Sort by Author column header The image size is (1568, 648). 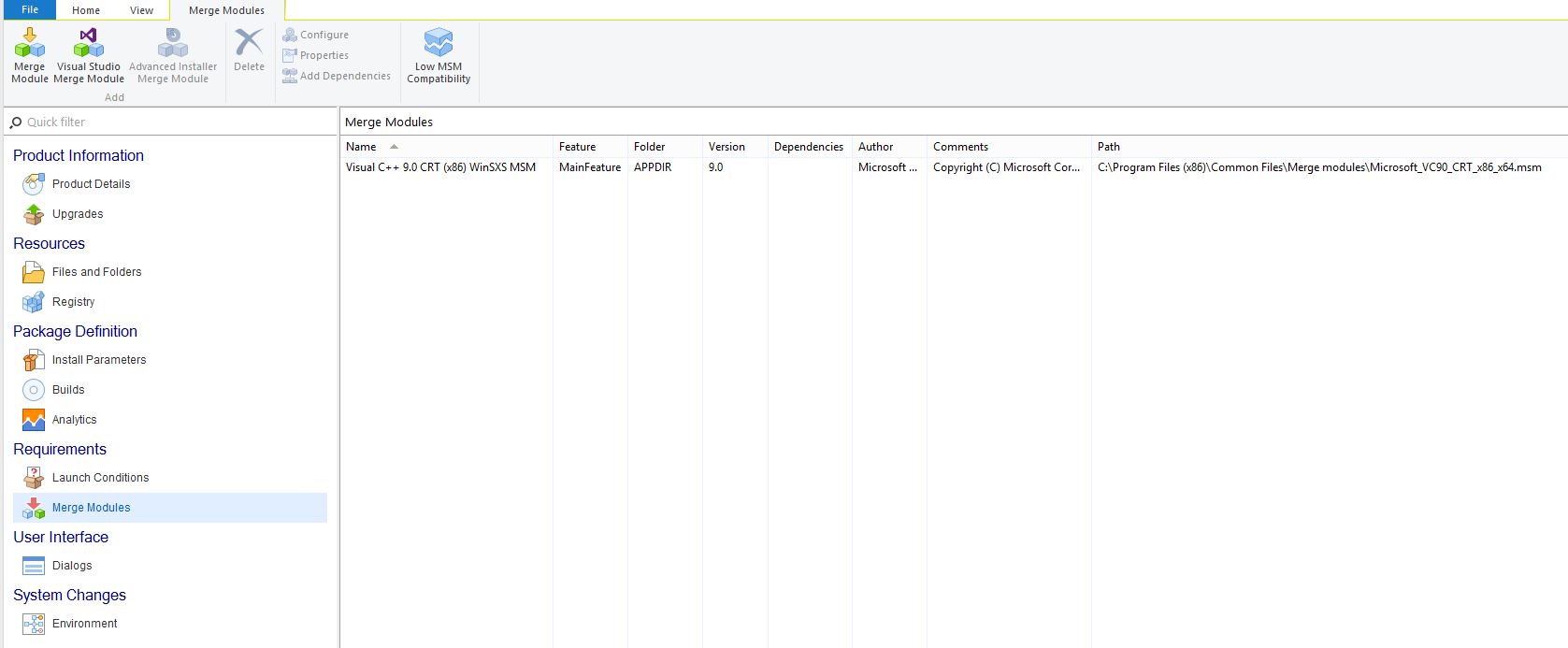889,147
